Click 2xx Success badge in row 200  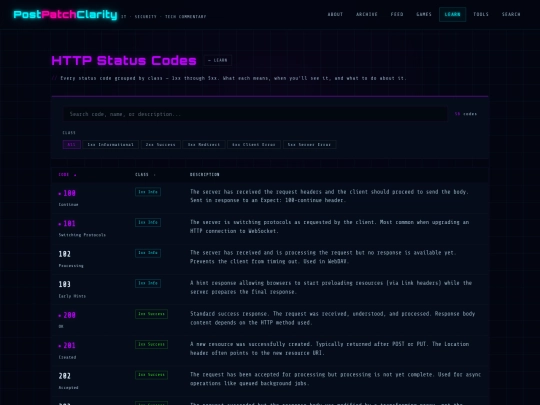(151, 314)
